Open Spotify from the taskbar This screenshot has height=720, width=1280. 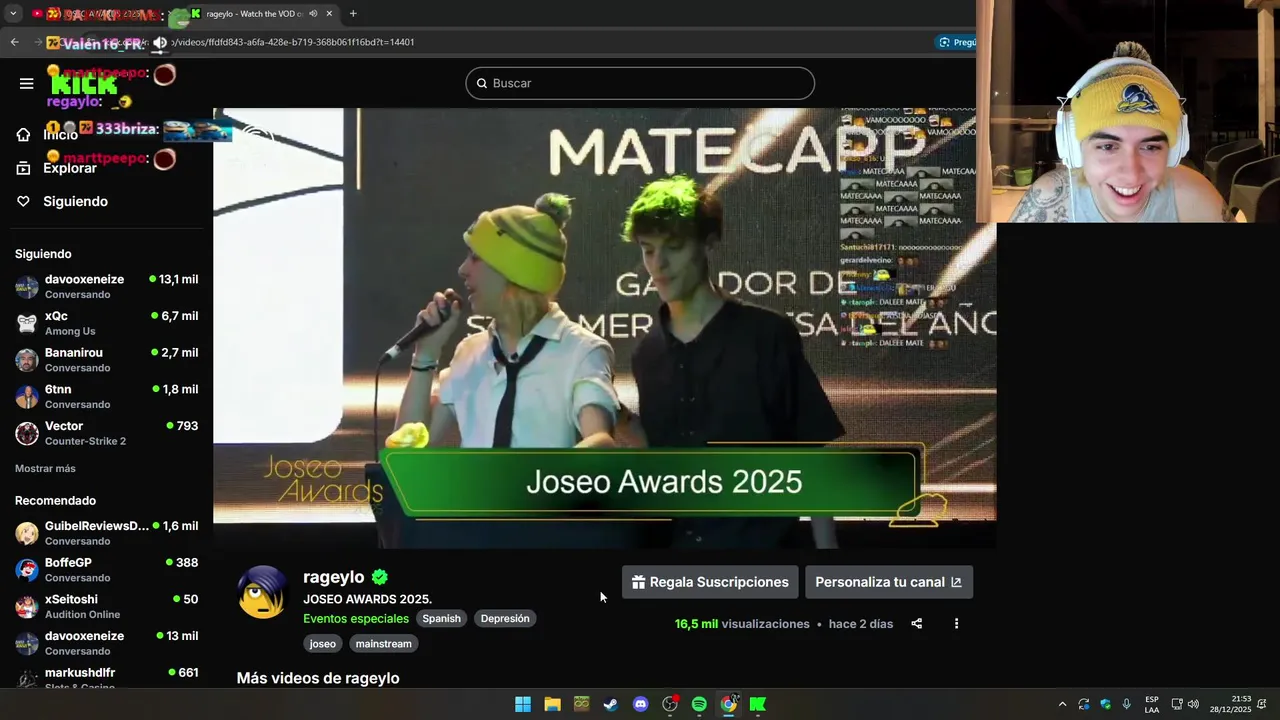[x=699, y=704]
